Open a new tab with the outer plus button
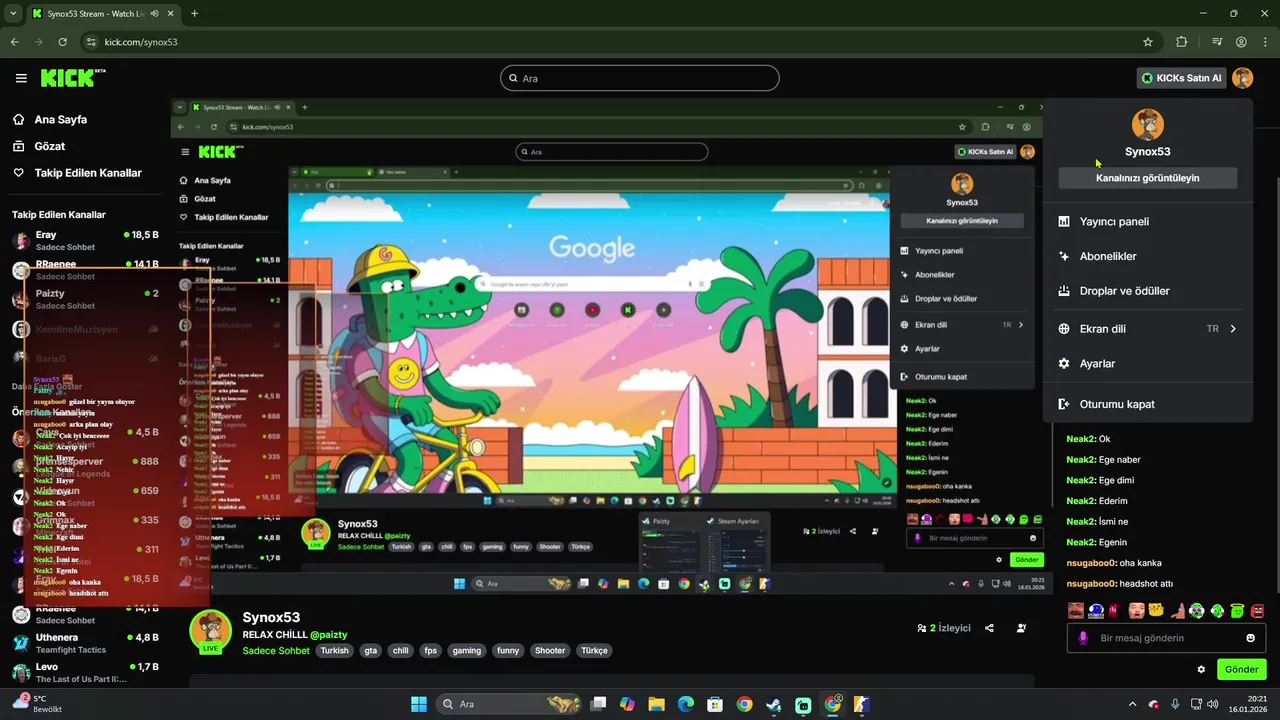 click(x=194, y=14)
